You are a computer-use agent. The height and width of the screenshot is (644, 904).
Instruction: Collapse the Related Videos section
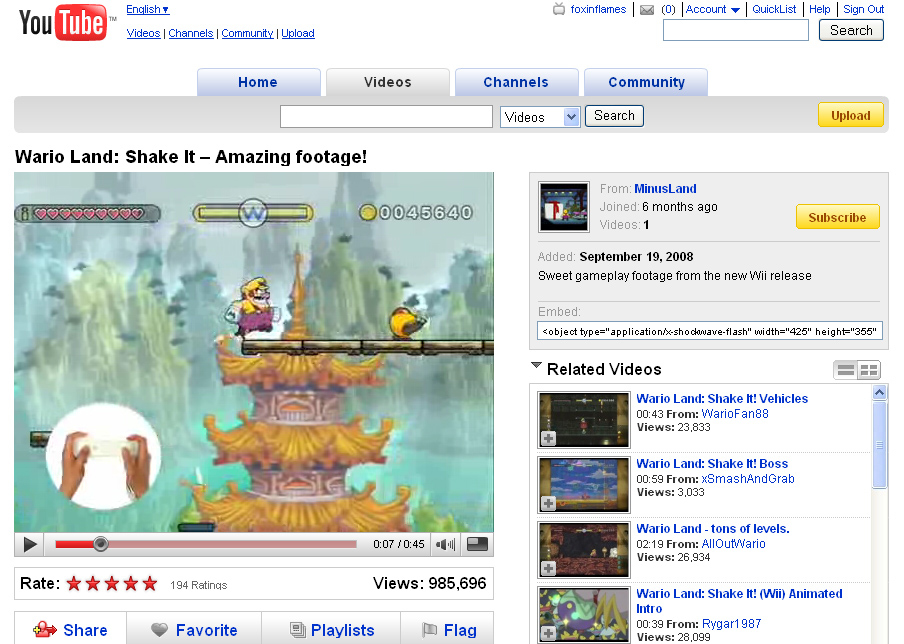coord(536,366)
